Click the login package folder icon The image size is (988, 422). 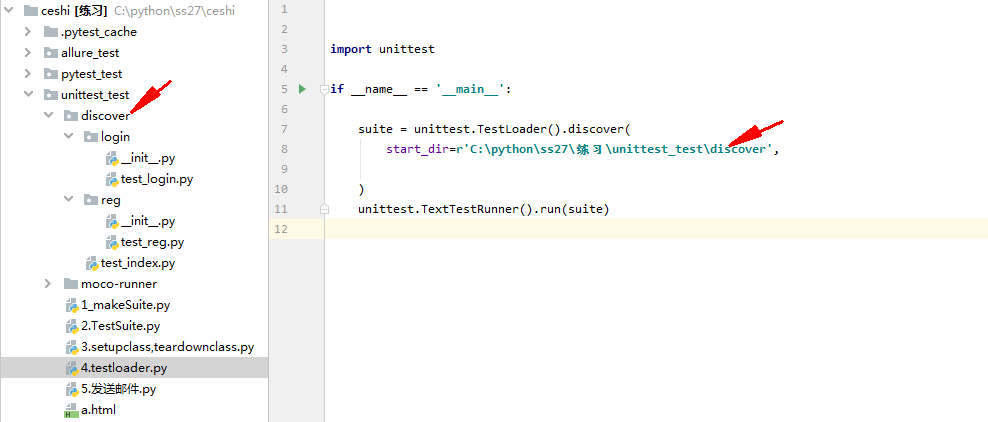(x=91, y=137)
